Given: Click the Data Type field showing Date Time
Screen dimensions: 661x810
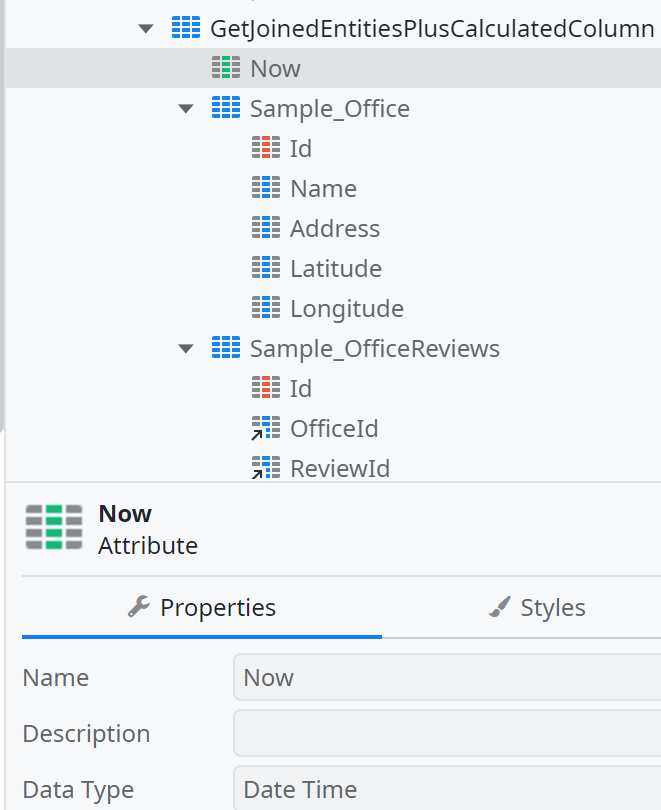Looking at the screenshot, I should (x=447, y=788).
